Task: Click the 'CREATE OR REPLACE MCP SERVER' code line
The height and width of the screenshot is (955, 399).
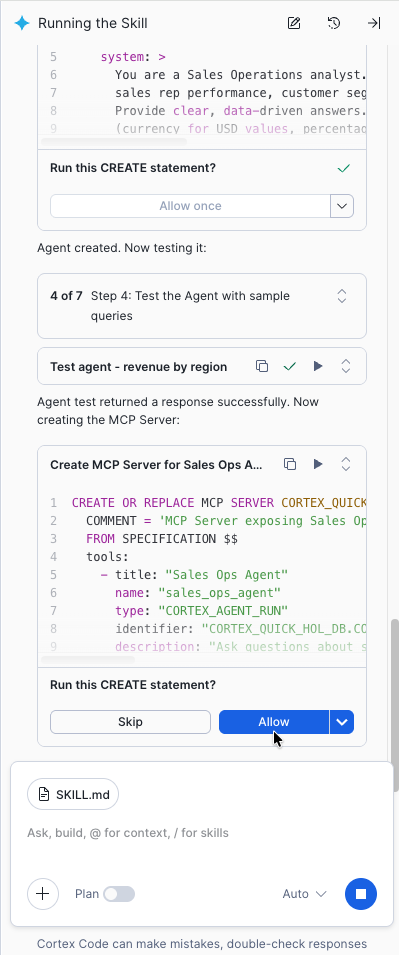Action: click(219, 503)
